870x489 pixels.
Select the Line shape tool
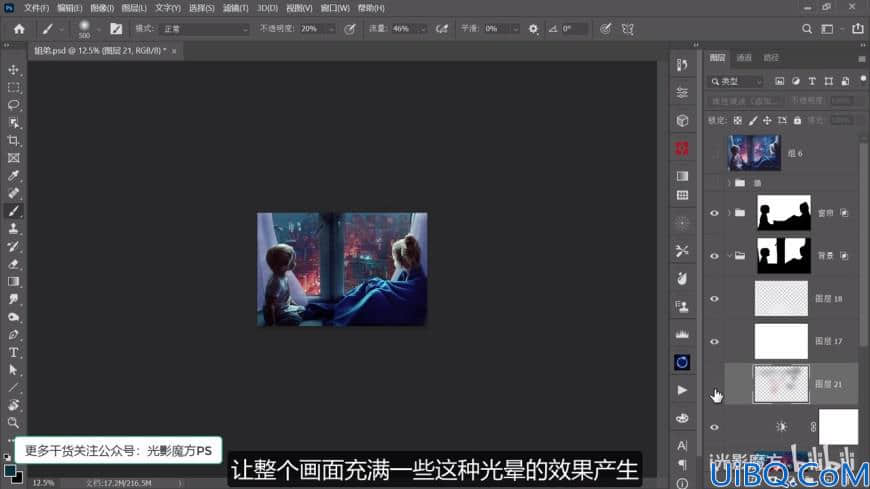tap(13, 387)
